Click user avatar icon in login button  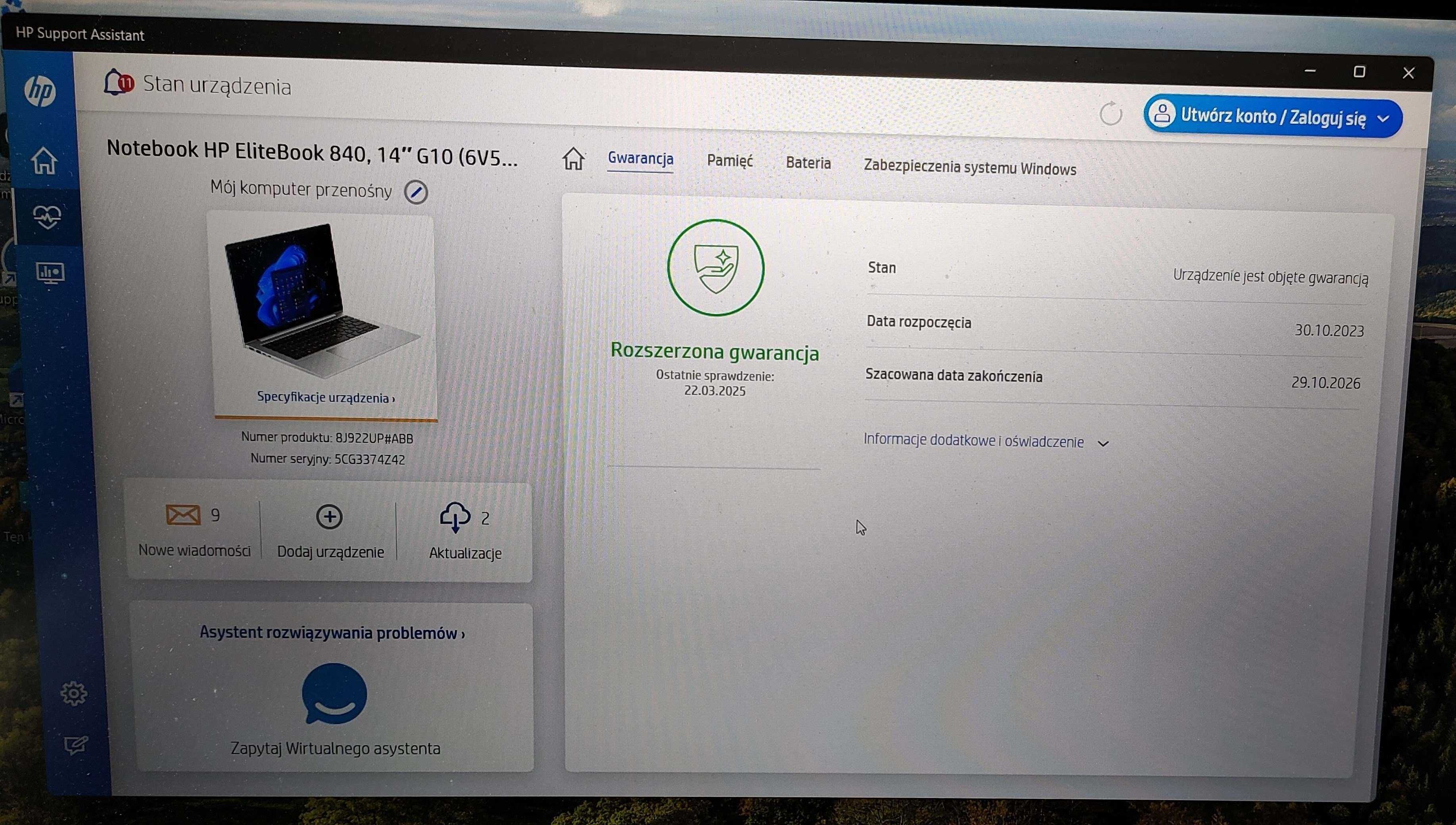pos(1162,114)
